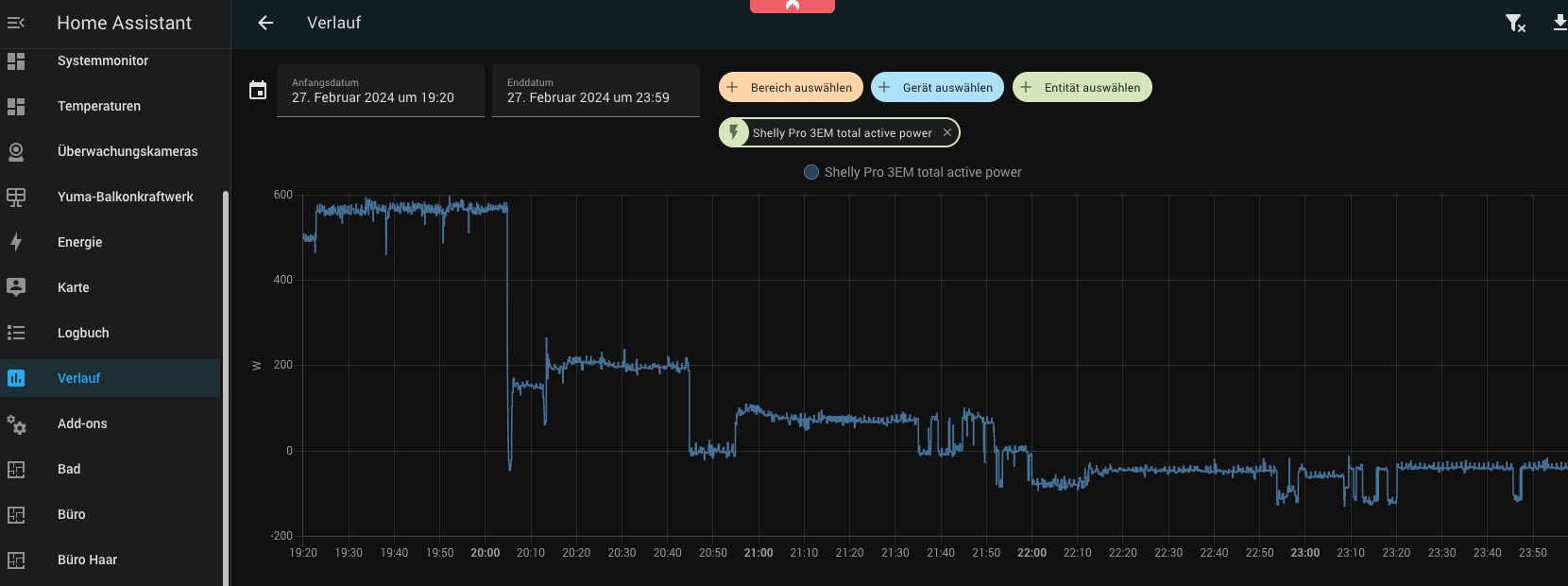The width and height of the screenshot is (1568, 586).
Task: Click the Bad floor plan icon
Action: click(16, 469)
